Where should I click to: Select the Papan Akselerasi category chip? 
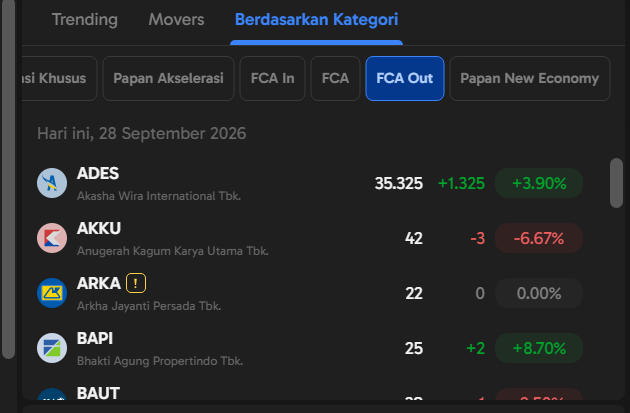168,78
